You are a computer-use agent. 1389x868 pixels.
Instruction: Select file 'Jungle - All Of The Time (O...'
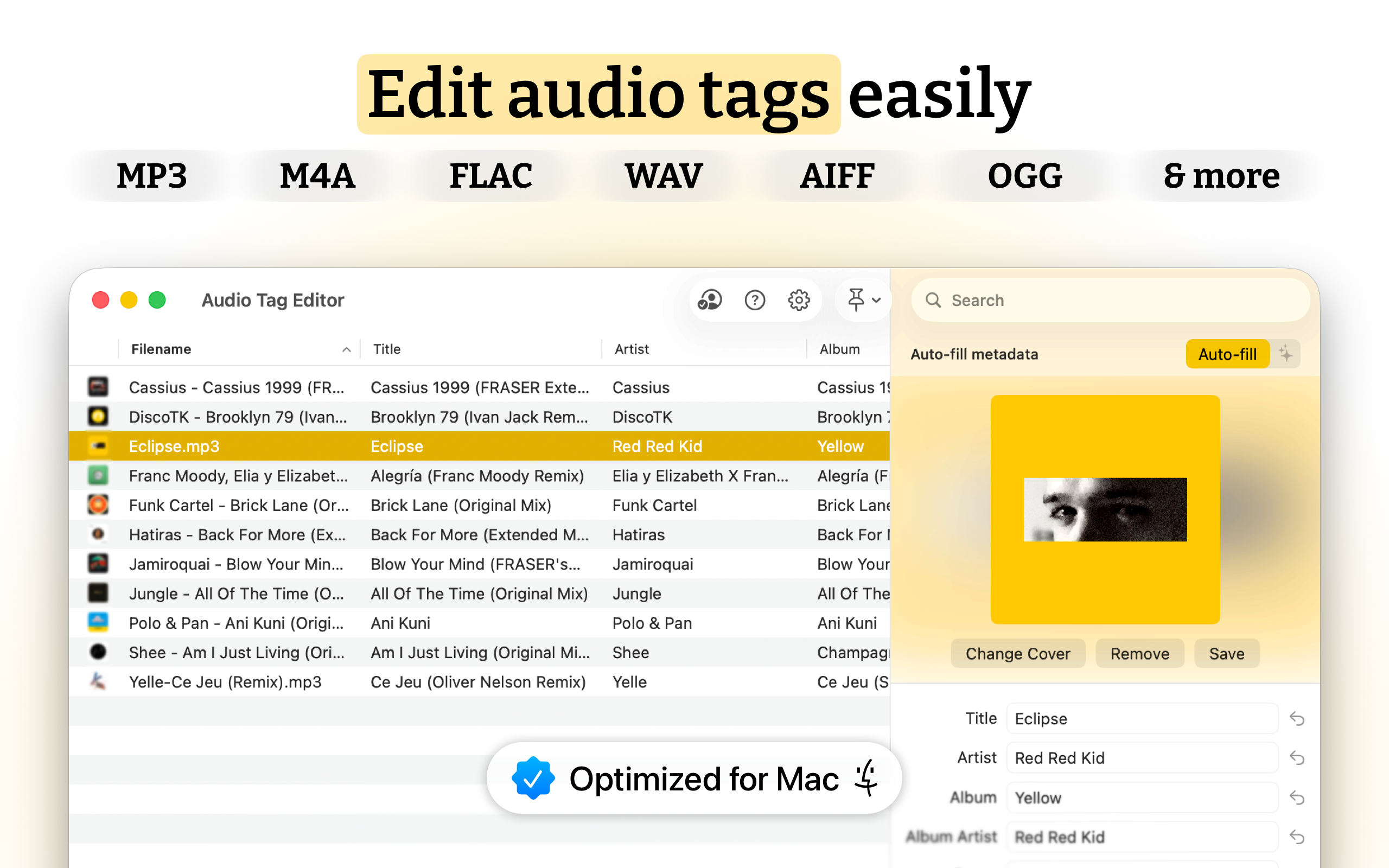[237, 593]
